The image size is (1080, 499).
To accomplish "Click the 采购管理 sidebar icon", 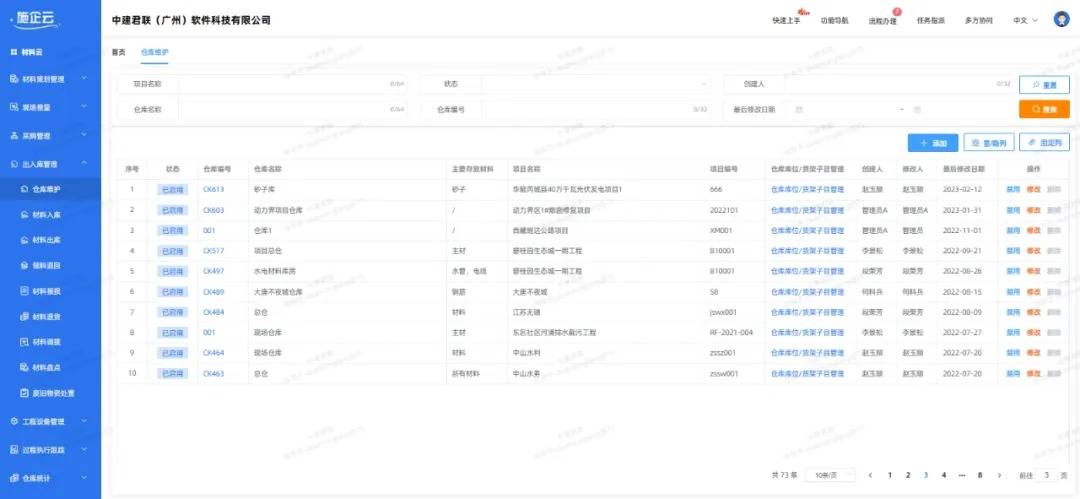I will tap(14, 136).
